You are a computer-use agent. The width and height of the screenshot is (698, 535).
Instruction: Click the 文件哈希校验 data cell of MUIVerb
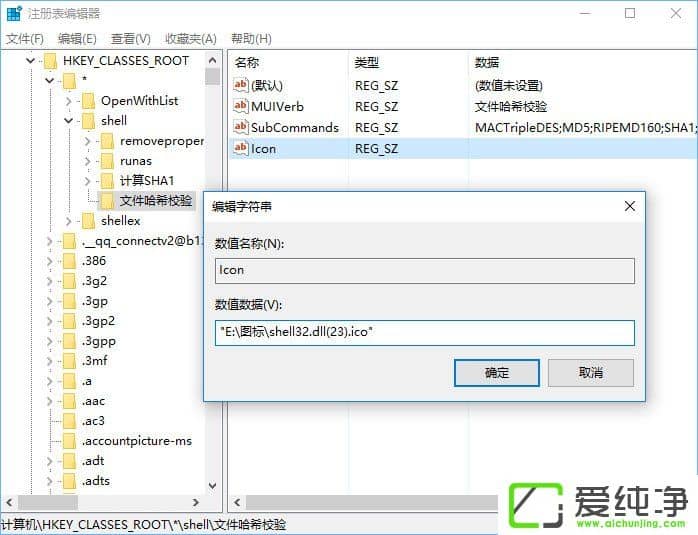(x=511, y=107)
